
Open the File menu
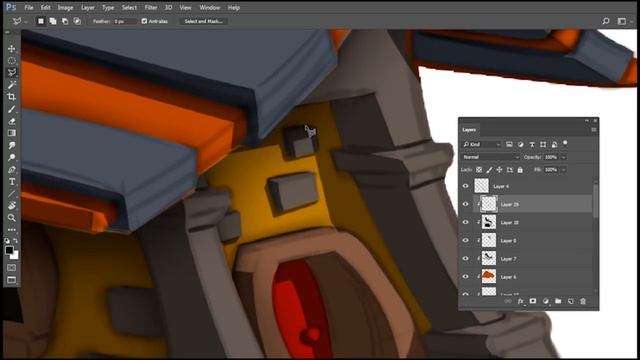[29, 8]
